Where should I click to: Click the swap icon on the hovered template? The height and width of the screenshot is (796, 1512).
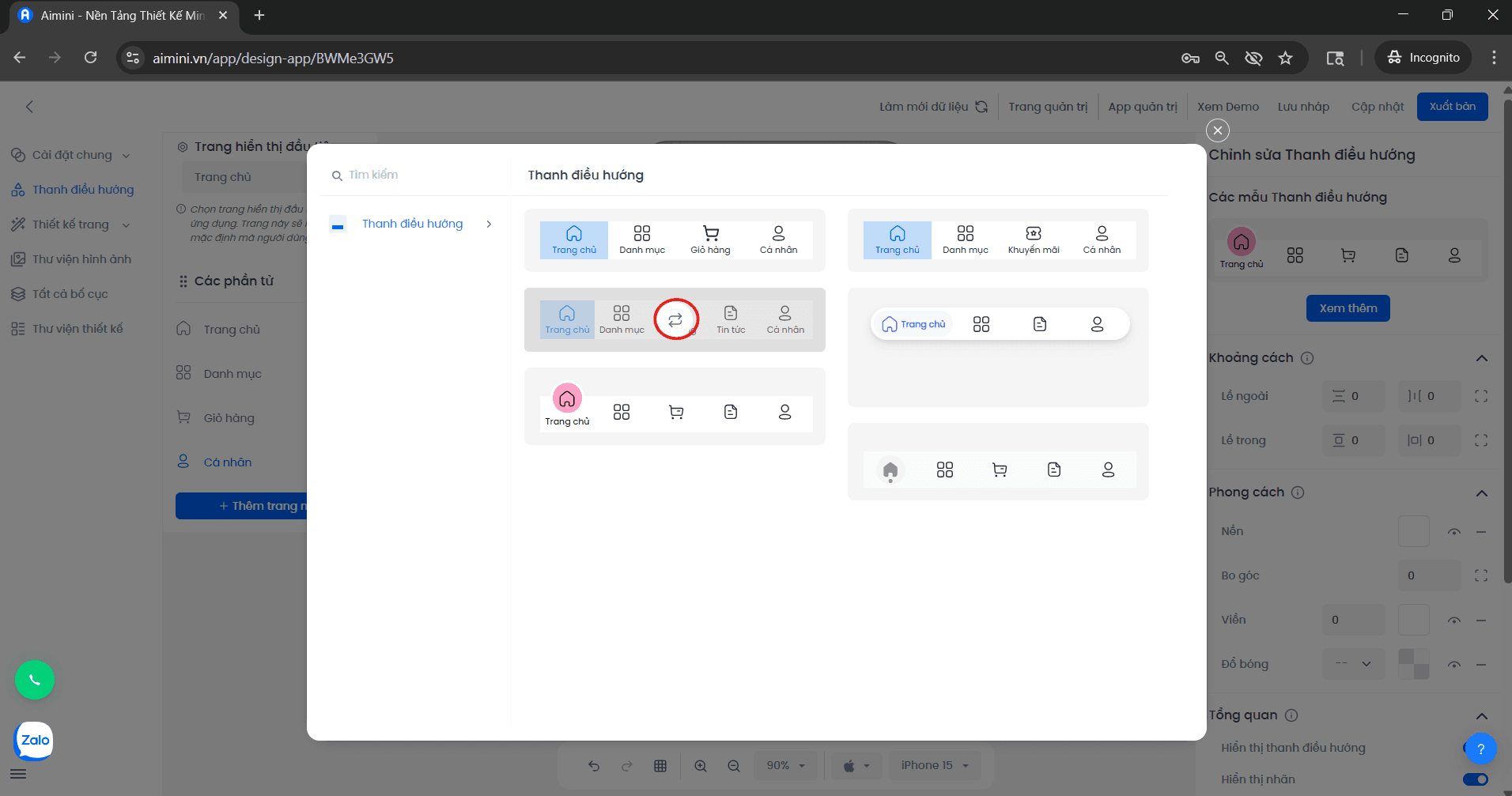[x=675, y=320]
